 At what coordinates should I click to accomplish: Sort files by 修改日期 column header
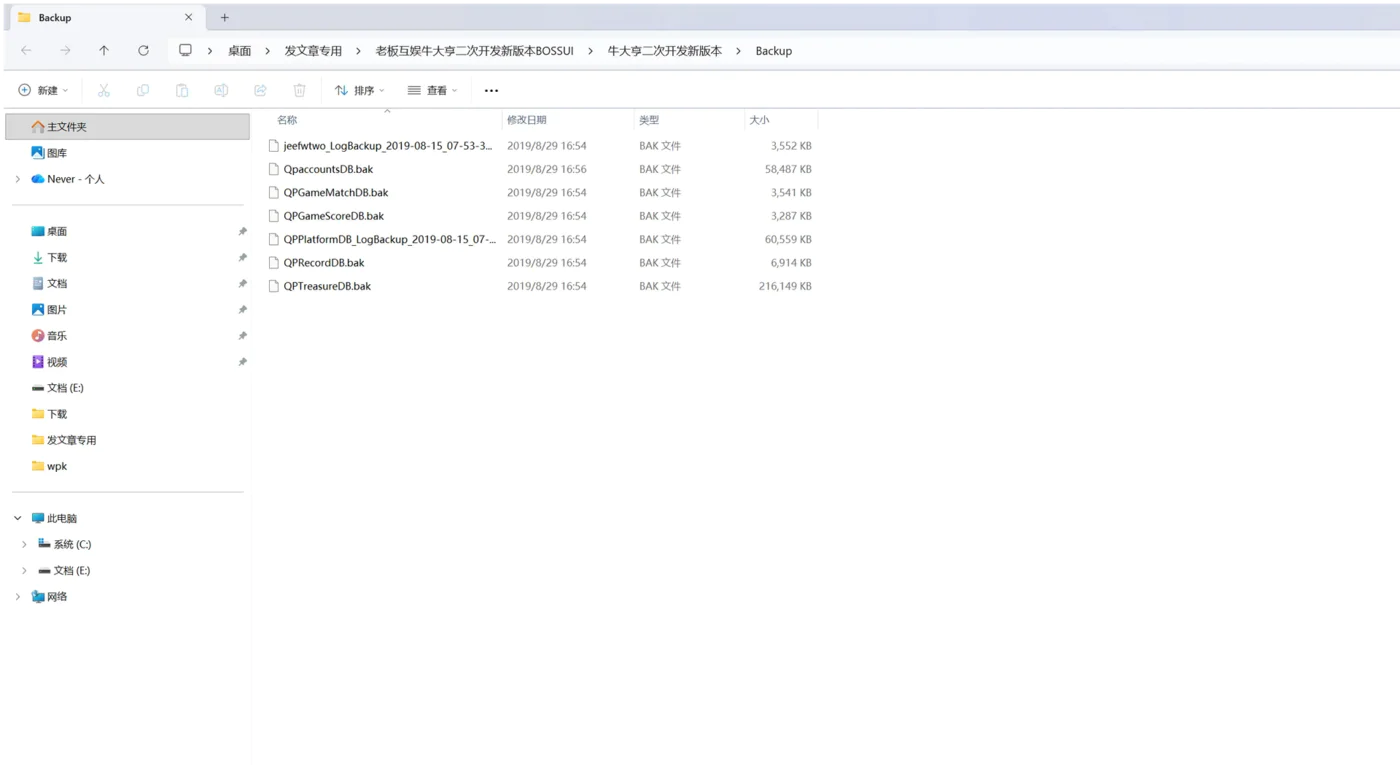pos(568,120)
